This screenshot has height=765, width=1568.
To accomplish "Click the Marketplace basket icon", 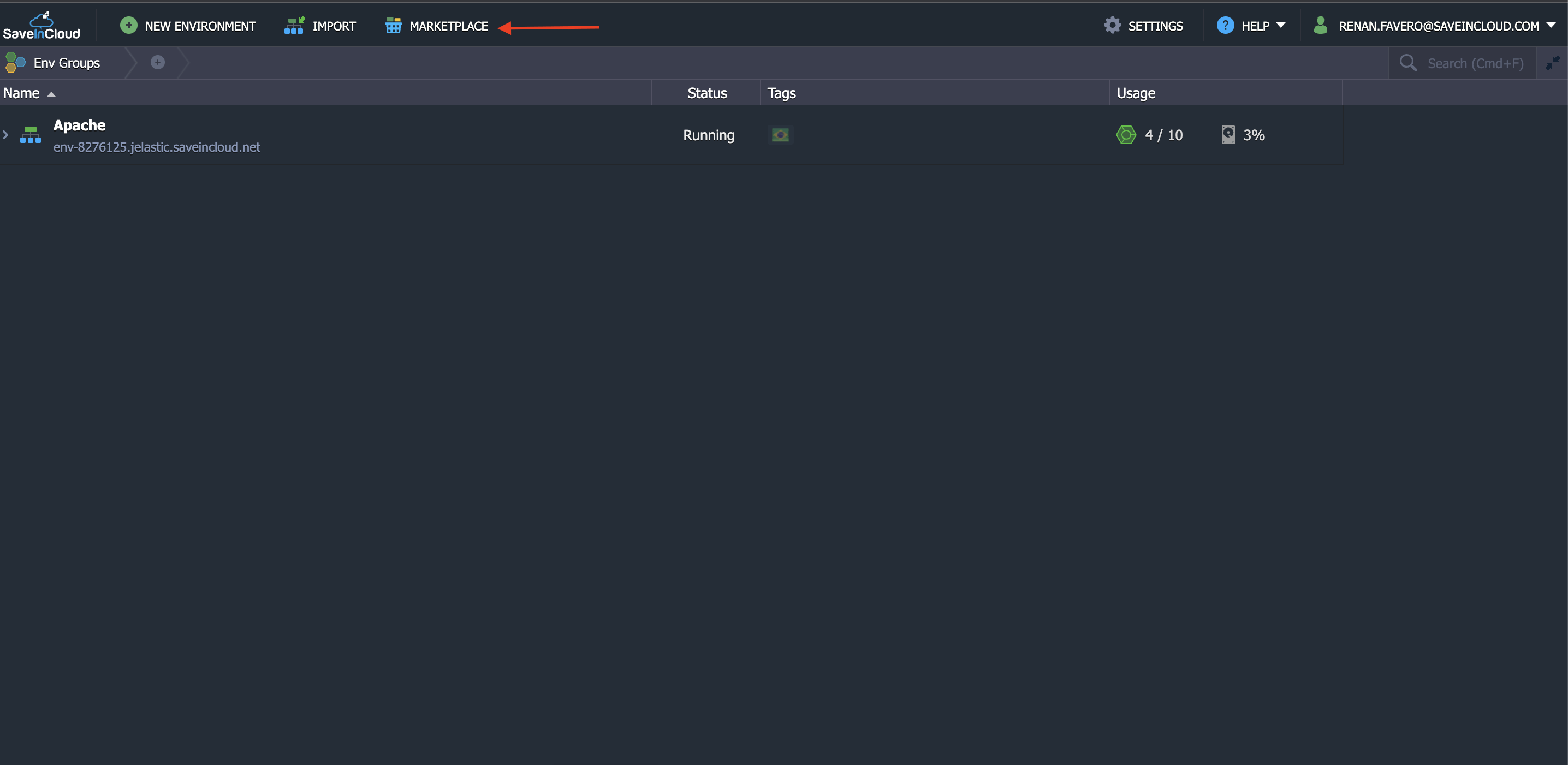I will [393, 26].
